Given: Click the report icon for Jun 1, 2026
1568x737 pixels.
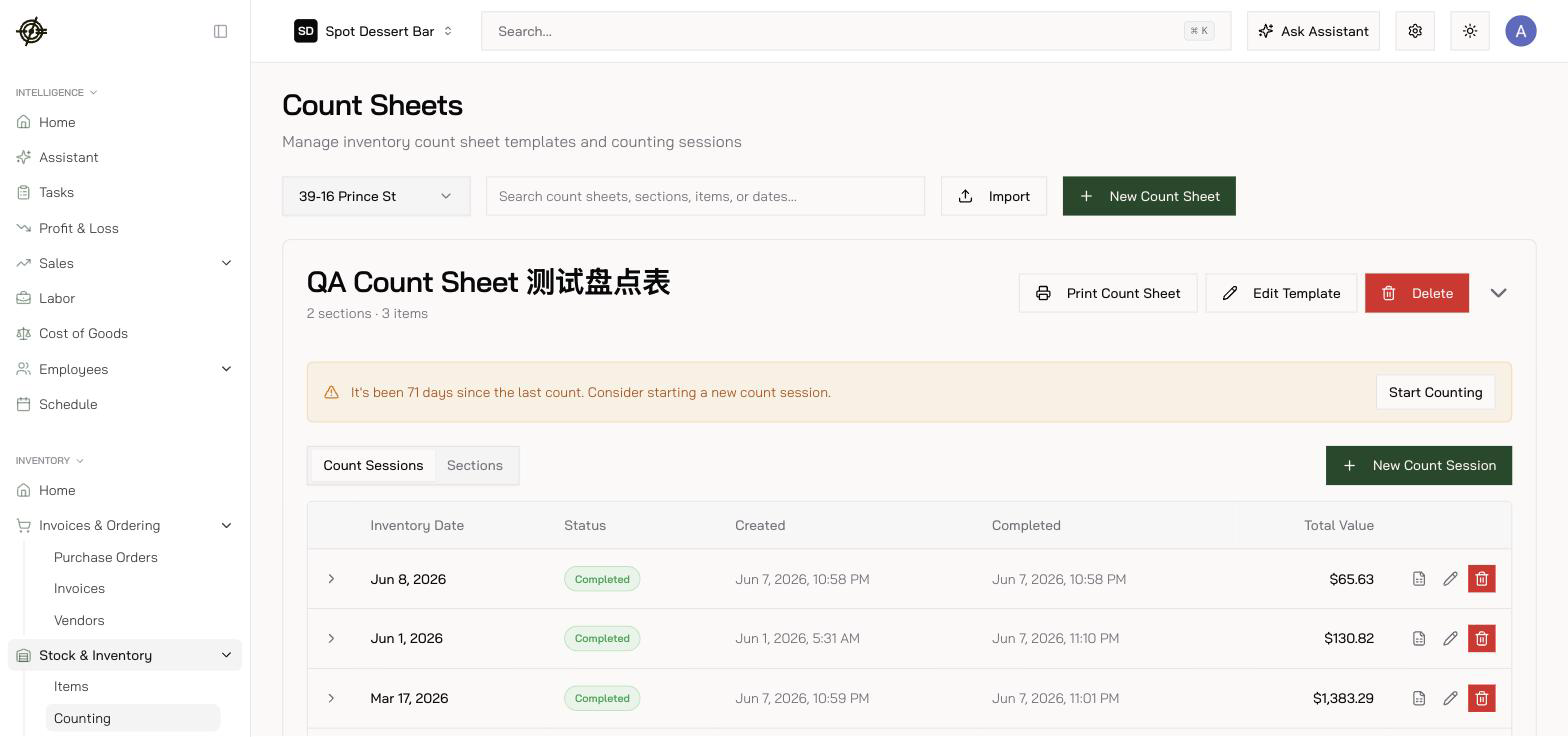Looking at the screenshot, I should (1419, 638).
